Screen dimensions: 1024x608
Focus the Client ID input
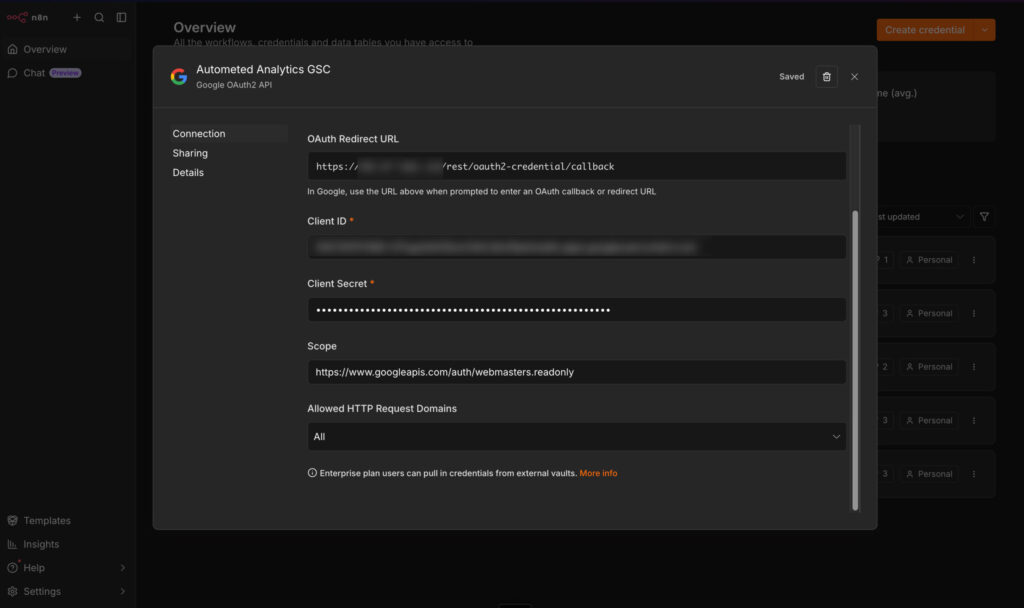pyautogui.click(x=577, y=247)
